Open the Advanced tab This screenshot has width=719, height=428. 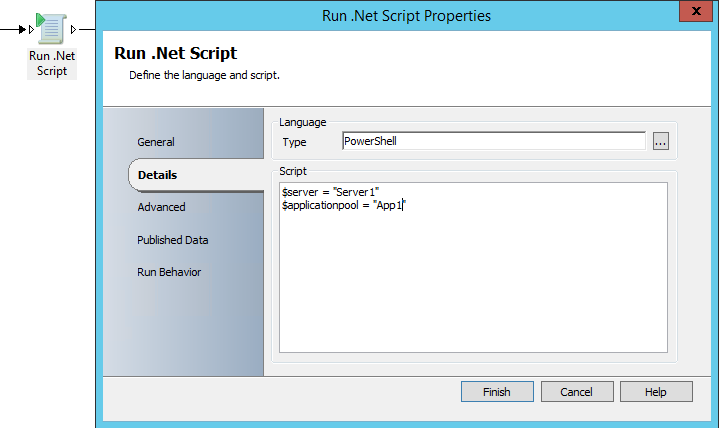[x=161, y=207]
